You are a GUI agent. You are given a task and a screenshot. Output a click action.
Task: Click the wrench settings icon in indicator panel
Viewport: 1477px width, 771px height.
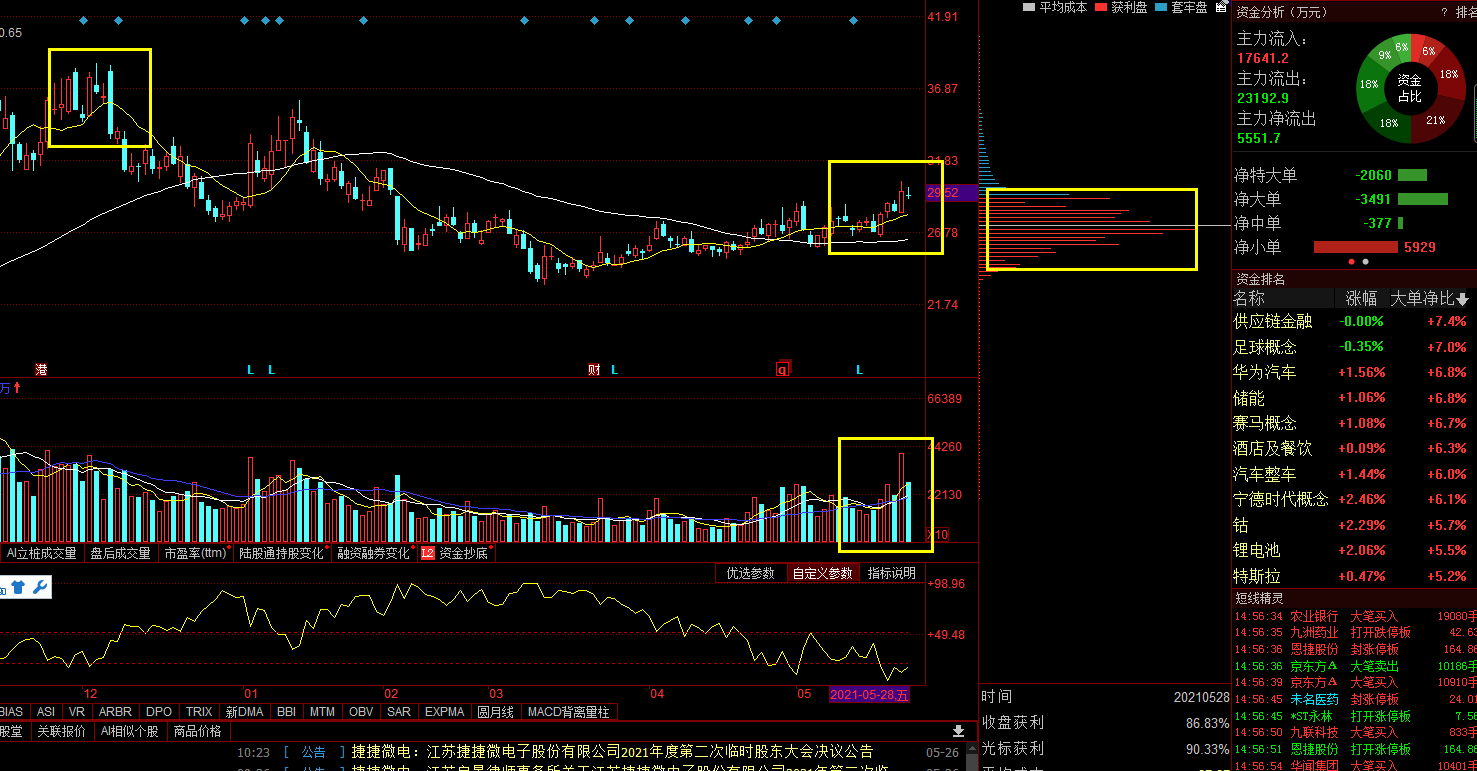40,588
